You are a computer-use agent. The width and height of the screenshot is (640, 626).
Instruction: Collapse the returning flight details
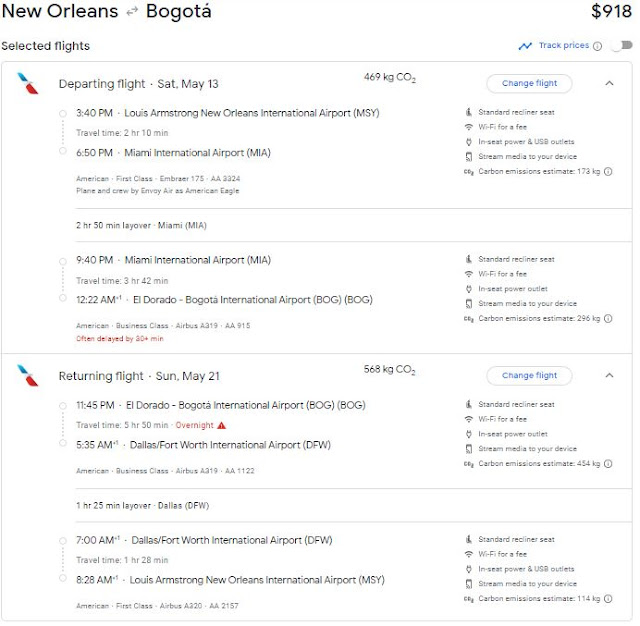(609, 376)
